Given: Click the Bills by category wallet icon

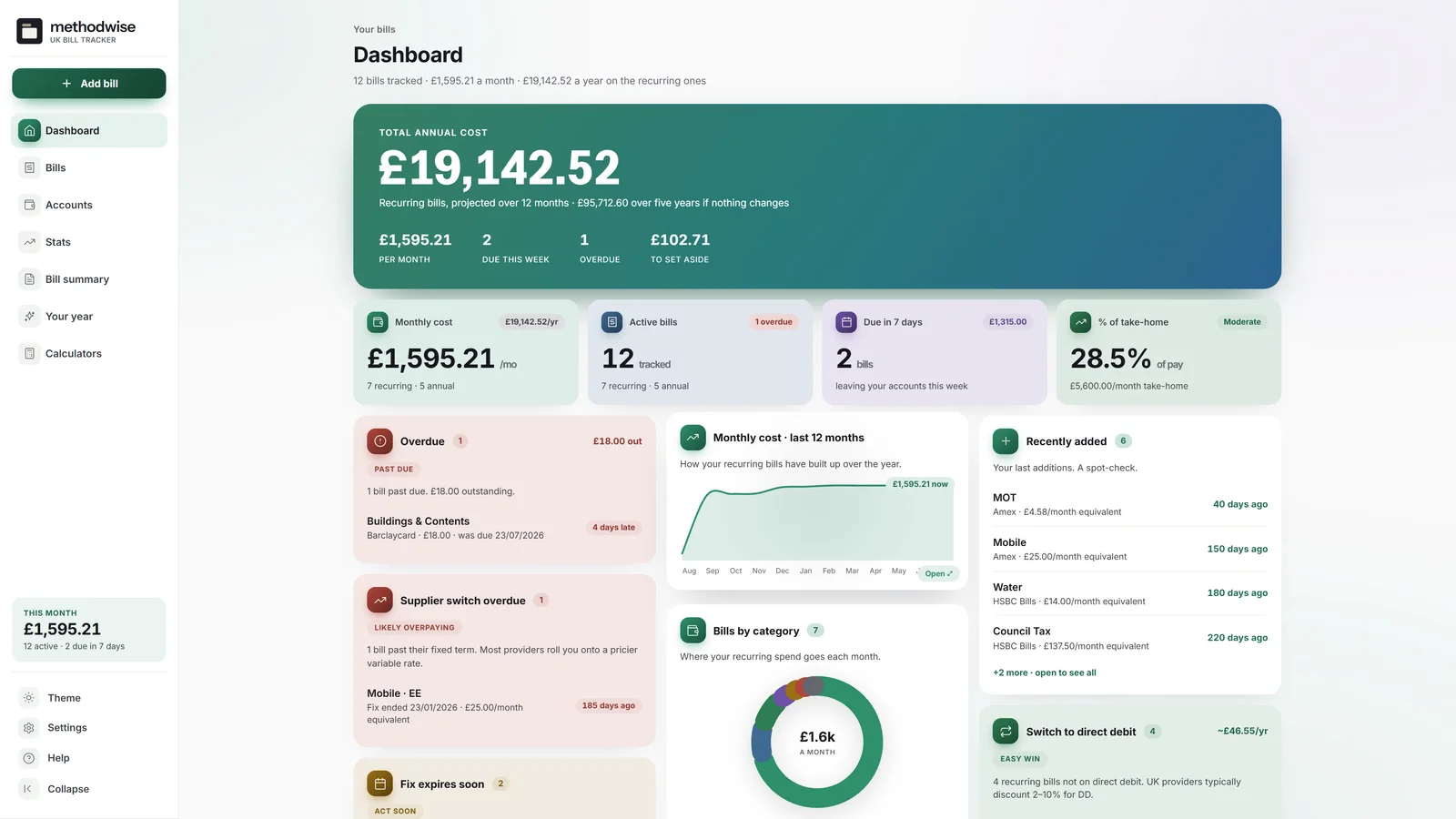Looking at the screenshot, I should pos(693,631).
